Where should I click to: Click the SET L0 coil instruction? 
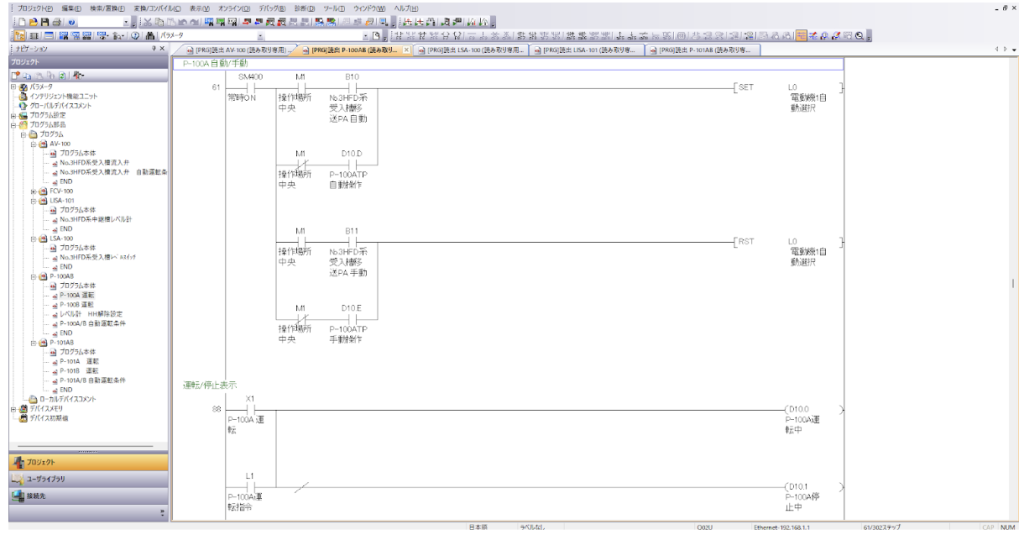pos(788,88)
